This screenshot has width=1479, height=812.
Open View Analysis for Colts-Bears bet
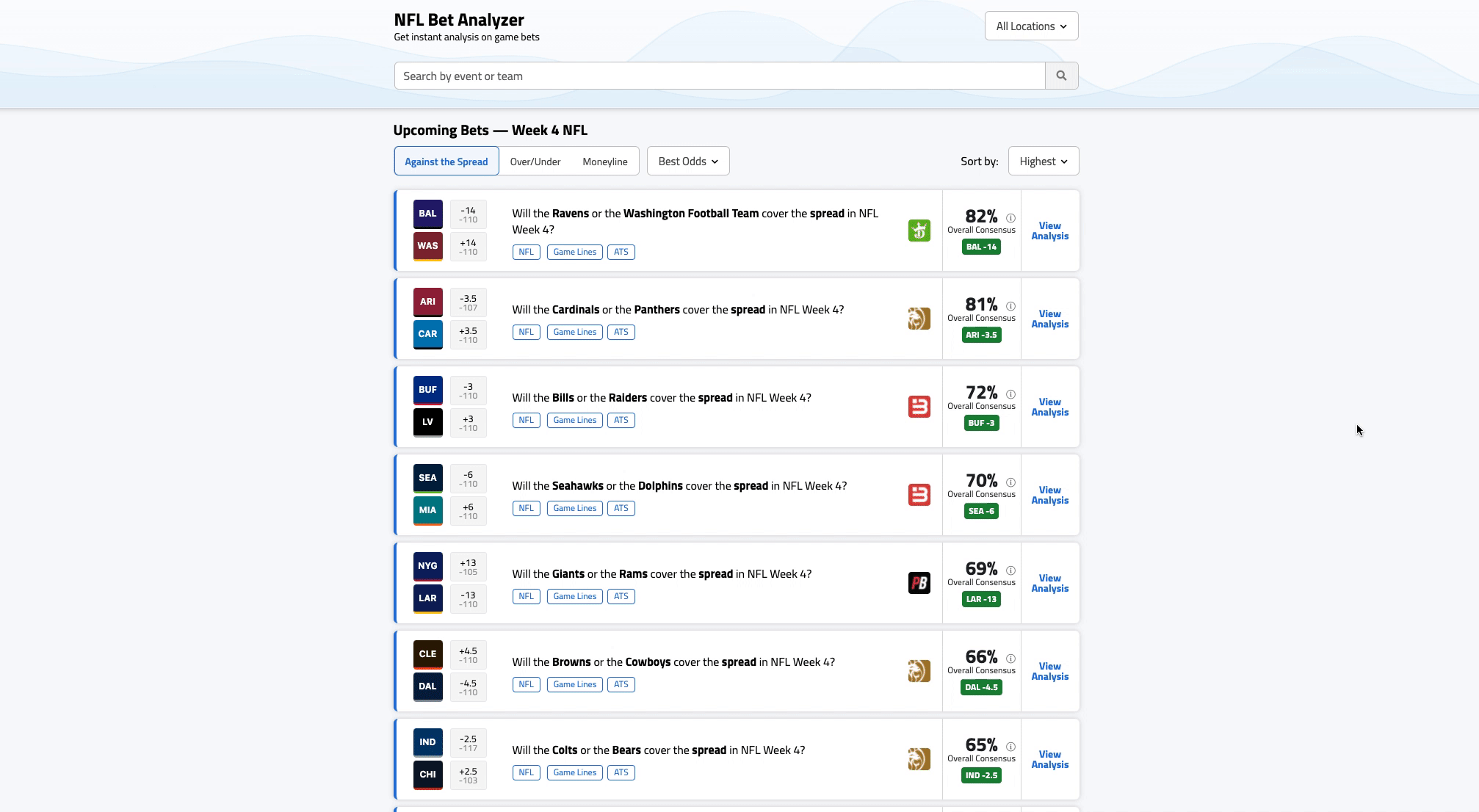[1049, 759]
